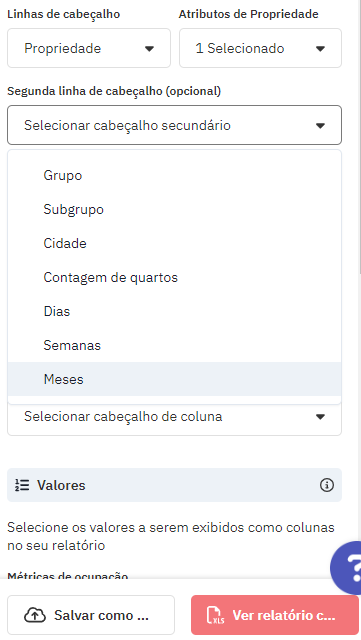Open the Atributos de Propriedade 1 Selecionado dropdown
The image size is (361, 640).
[x=260, y=48]
